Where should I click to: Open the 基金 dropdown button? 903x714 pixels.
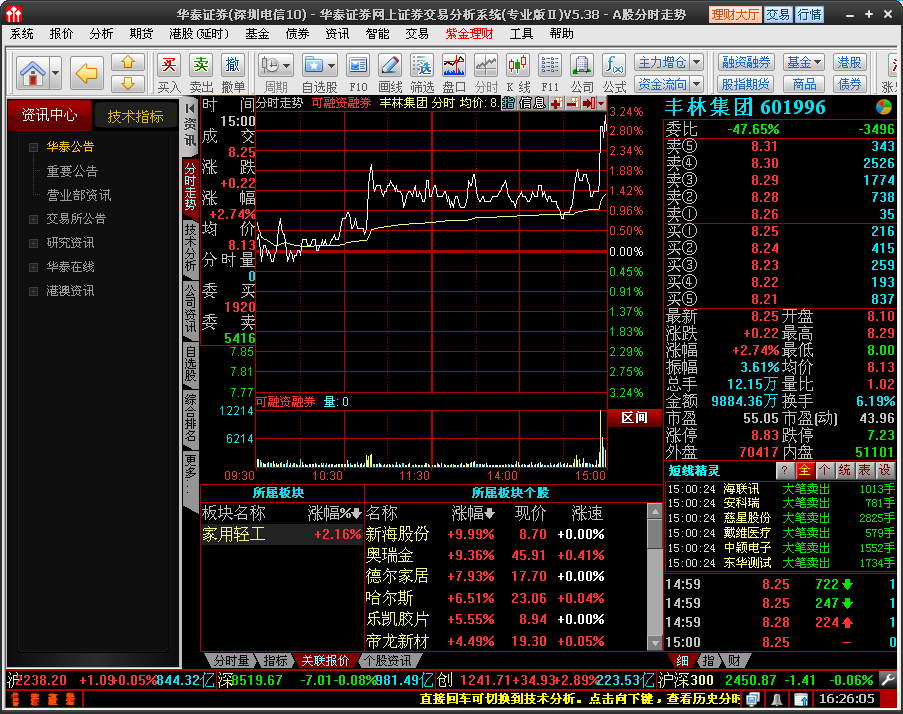tap(804, 62)
